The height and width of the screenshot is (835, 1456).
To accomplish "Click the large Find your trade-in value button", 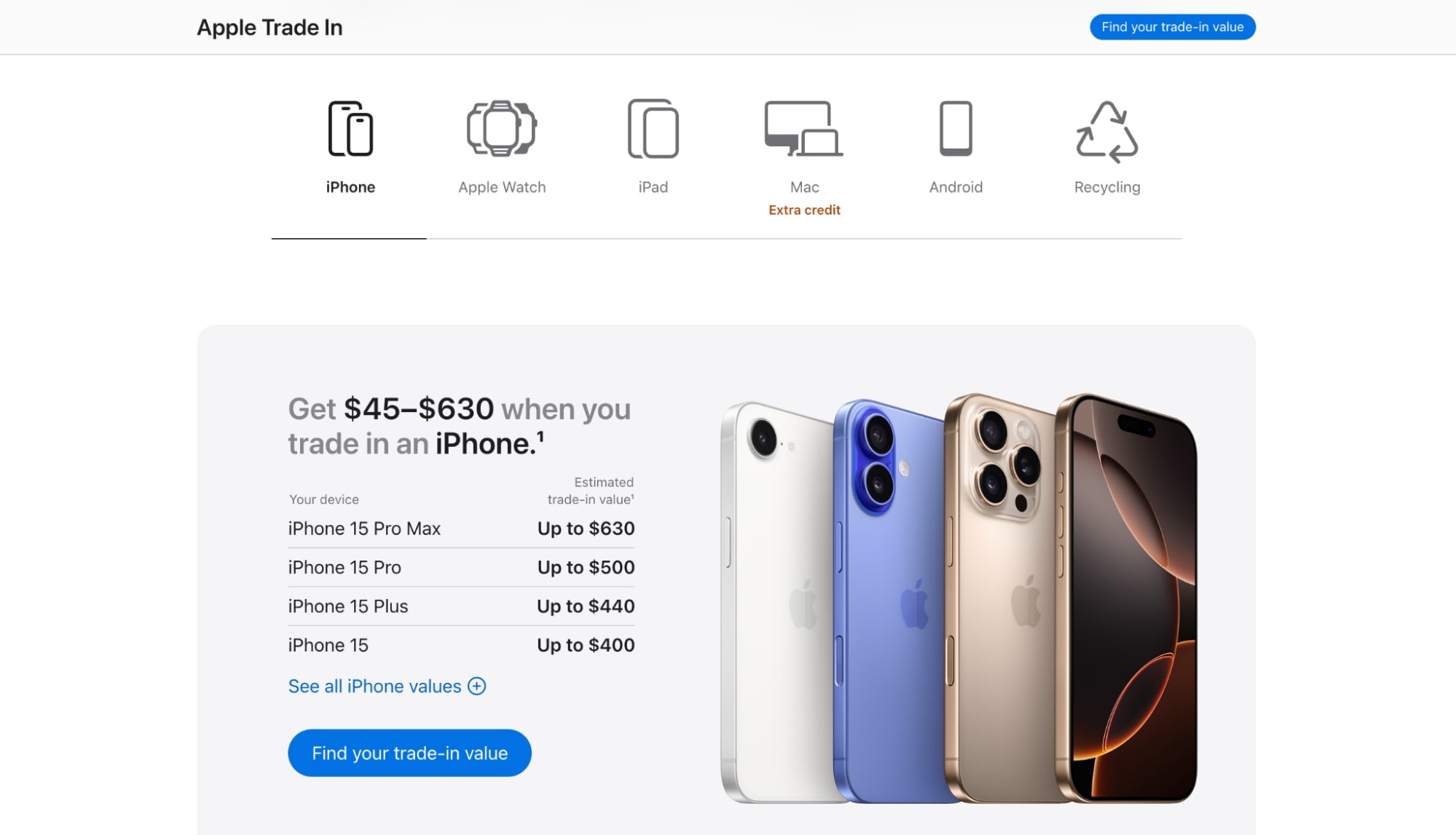I will [x=409, y=753].
